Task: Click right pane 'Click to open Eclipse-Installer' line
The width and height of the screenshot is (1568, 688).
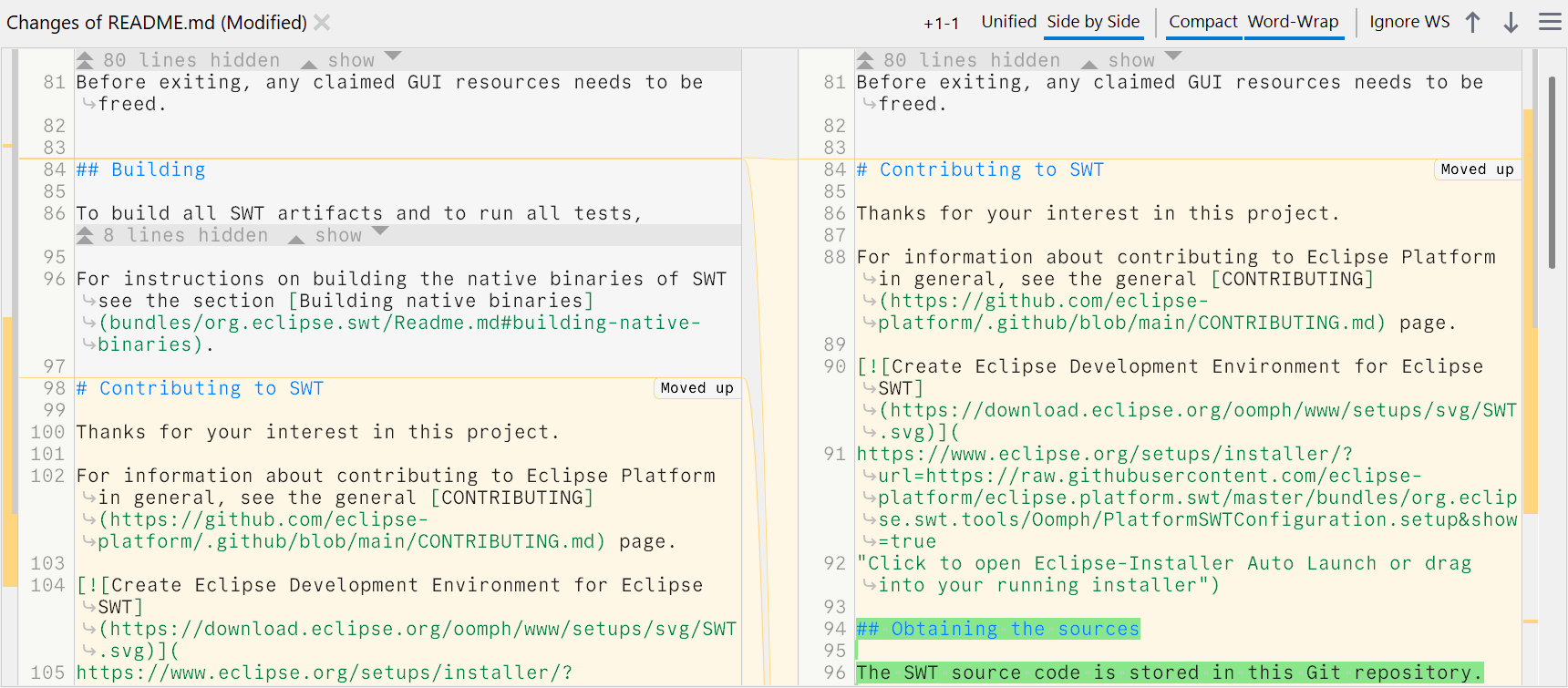Action: [x=1164, y=563]
